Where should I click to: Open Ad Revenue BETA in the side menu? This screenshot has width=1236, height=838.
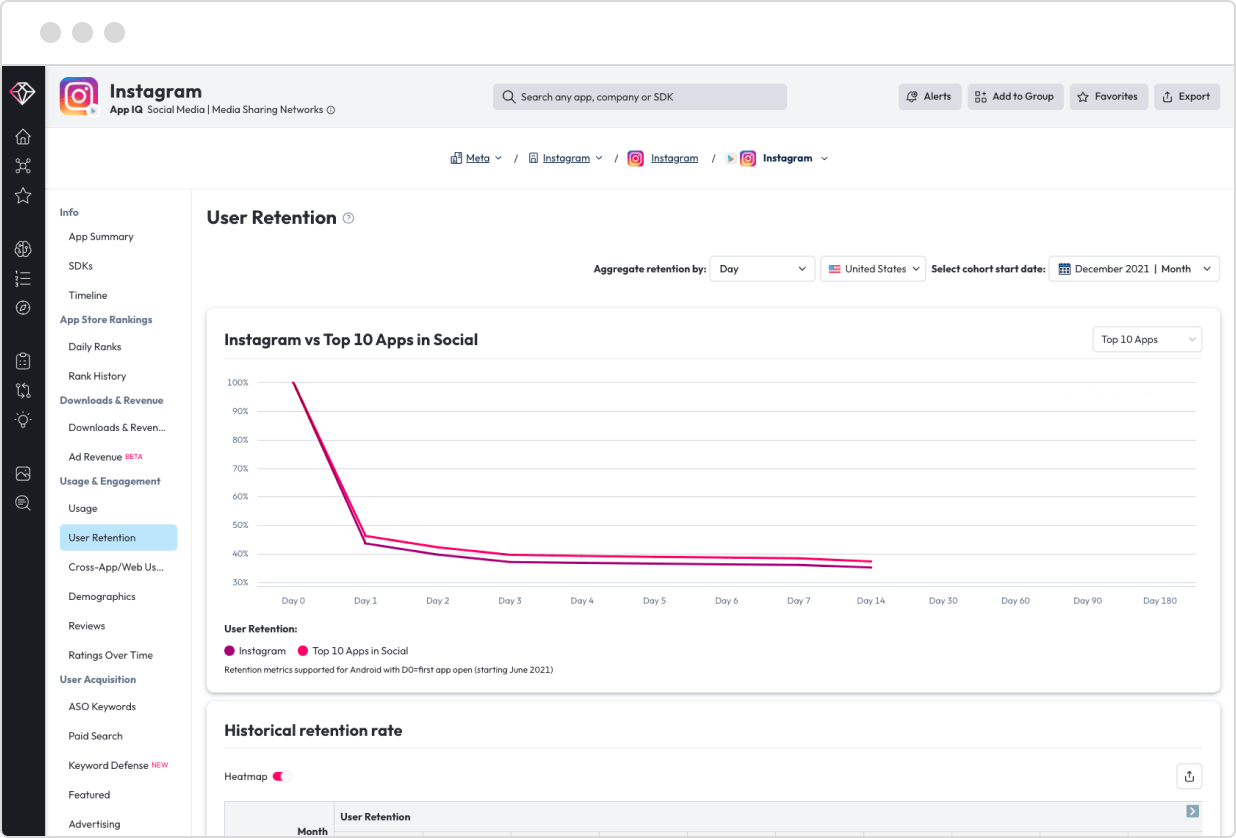click(x=105, y=457)
